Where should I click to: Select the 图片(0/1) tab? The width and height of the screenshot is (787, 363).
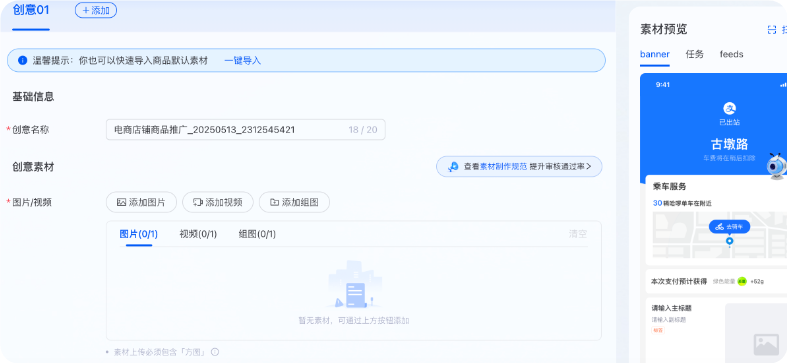click(x=139, y=234)
